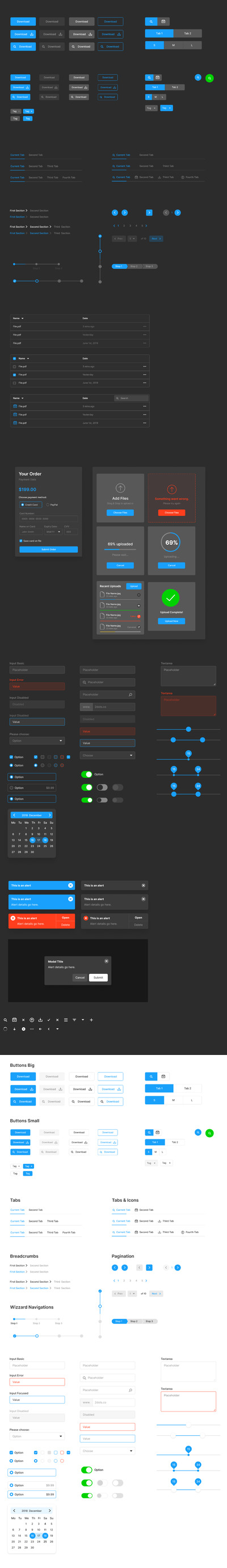Click blue Choose Files in Add Files card

pos(120,512)
